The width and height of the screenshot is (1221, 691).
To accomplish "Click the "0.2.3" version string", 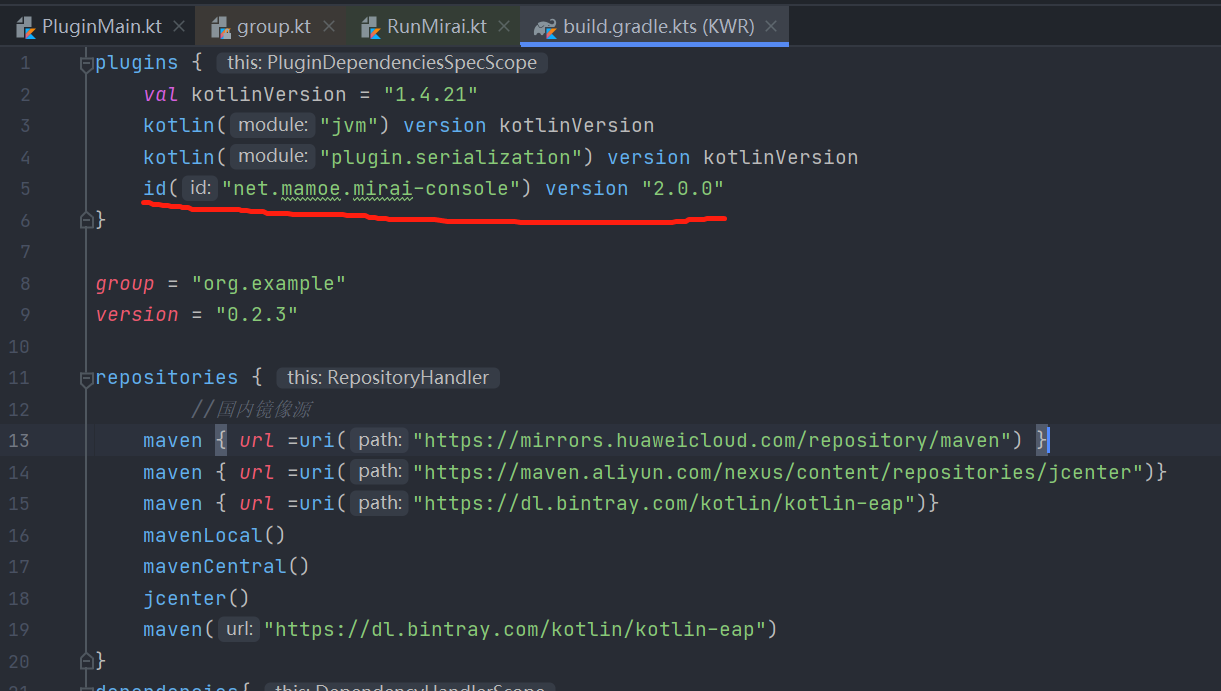I will (x=257, y=314).
